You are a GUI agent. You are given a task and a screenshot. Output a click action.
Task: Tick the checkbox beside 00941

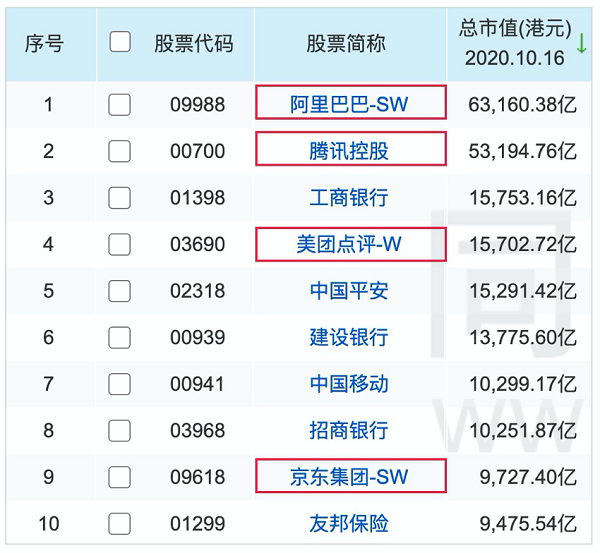(x=120, y=384)
